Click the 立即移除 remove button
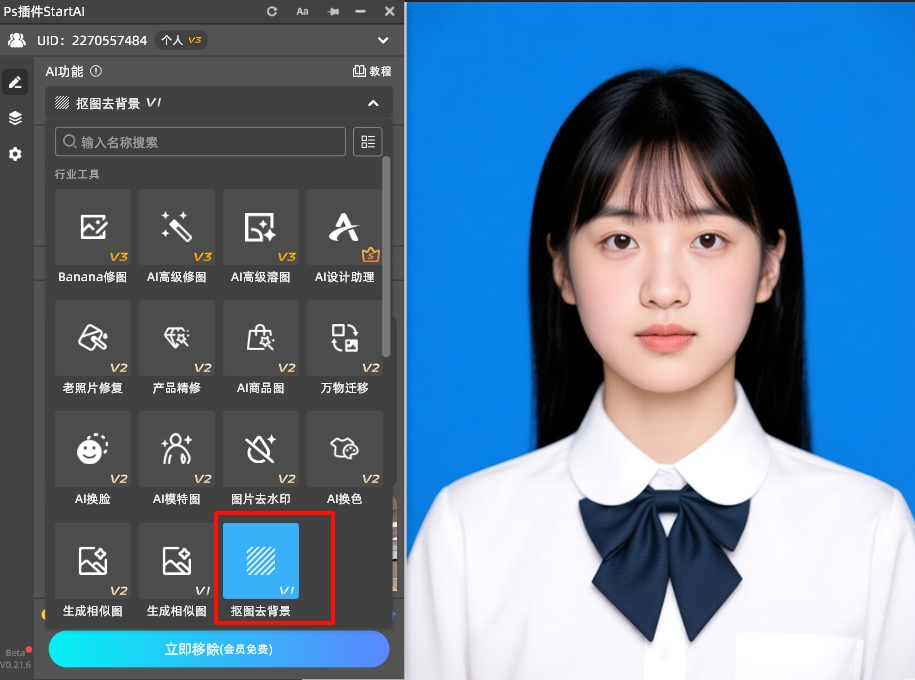 coord(219,649)
